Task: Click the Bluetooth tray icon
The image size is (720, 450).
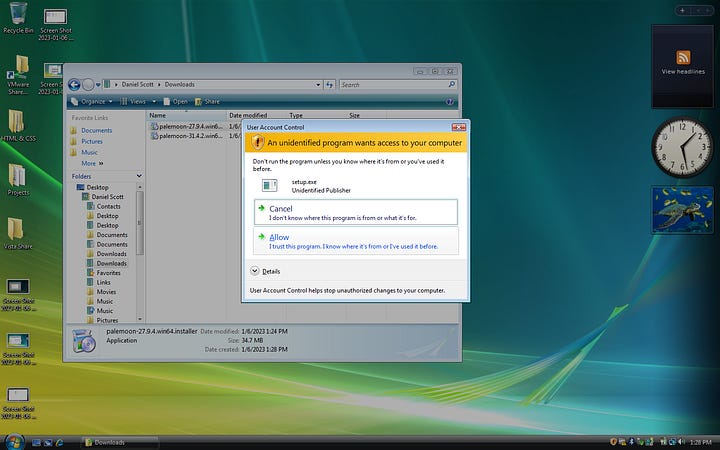Action: (x=631, y=442)
